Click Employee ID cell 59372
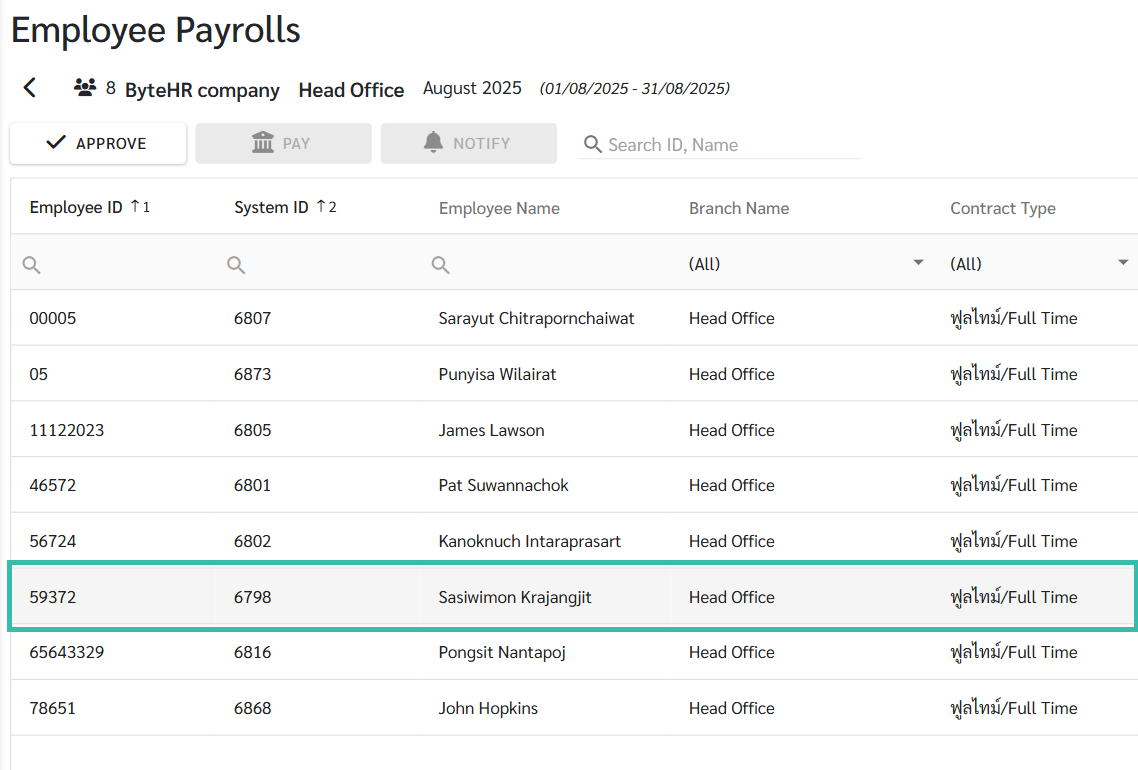The image size is (1138, 770). [x=53, y=597]
